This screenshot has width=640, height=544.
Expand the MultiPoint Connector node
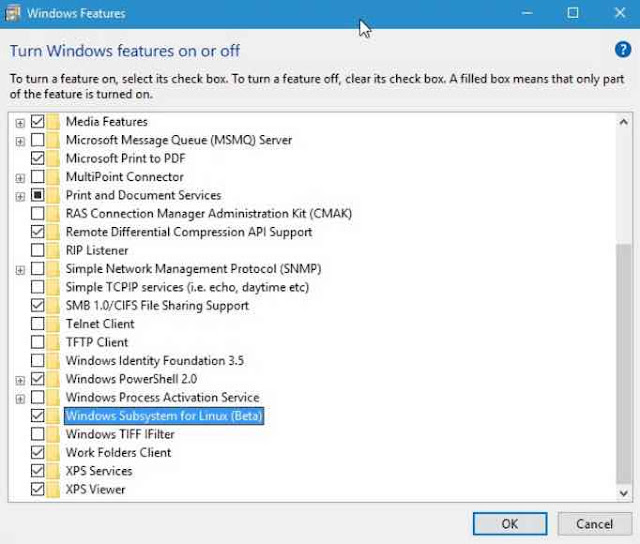[20, 178]
